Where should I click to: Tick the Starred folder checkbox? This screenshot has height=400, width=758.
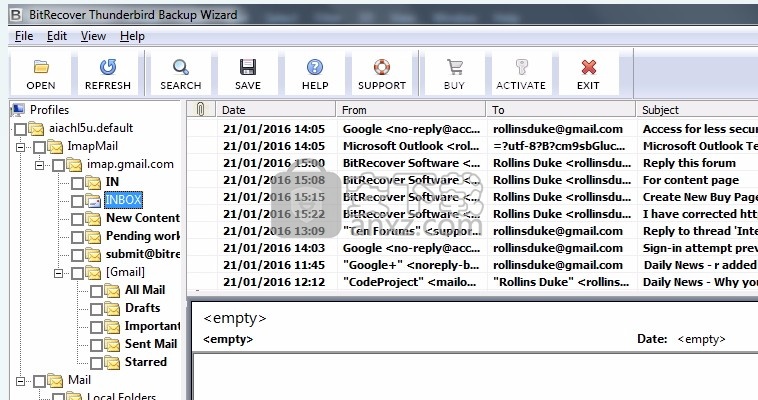(96, 363)
